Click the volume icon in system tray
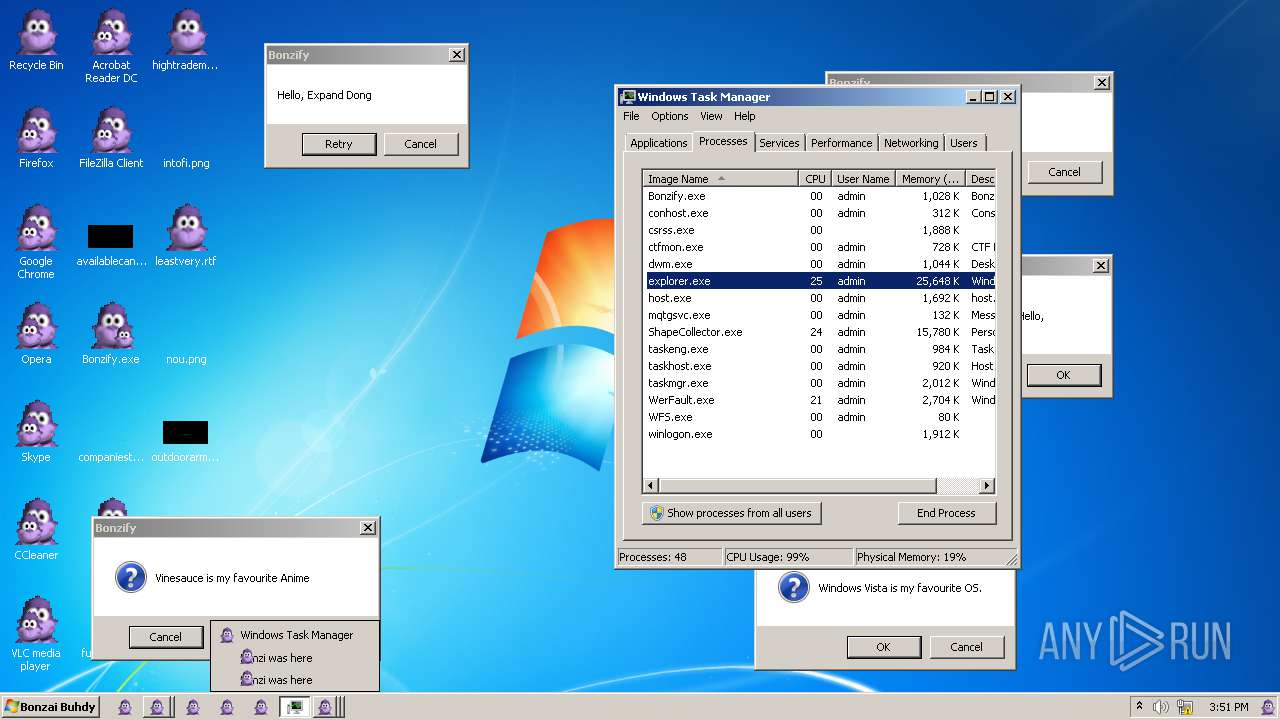 pyautogui.click(x=1161, y=707)
